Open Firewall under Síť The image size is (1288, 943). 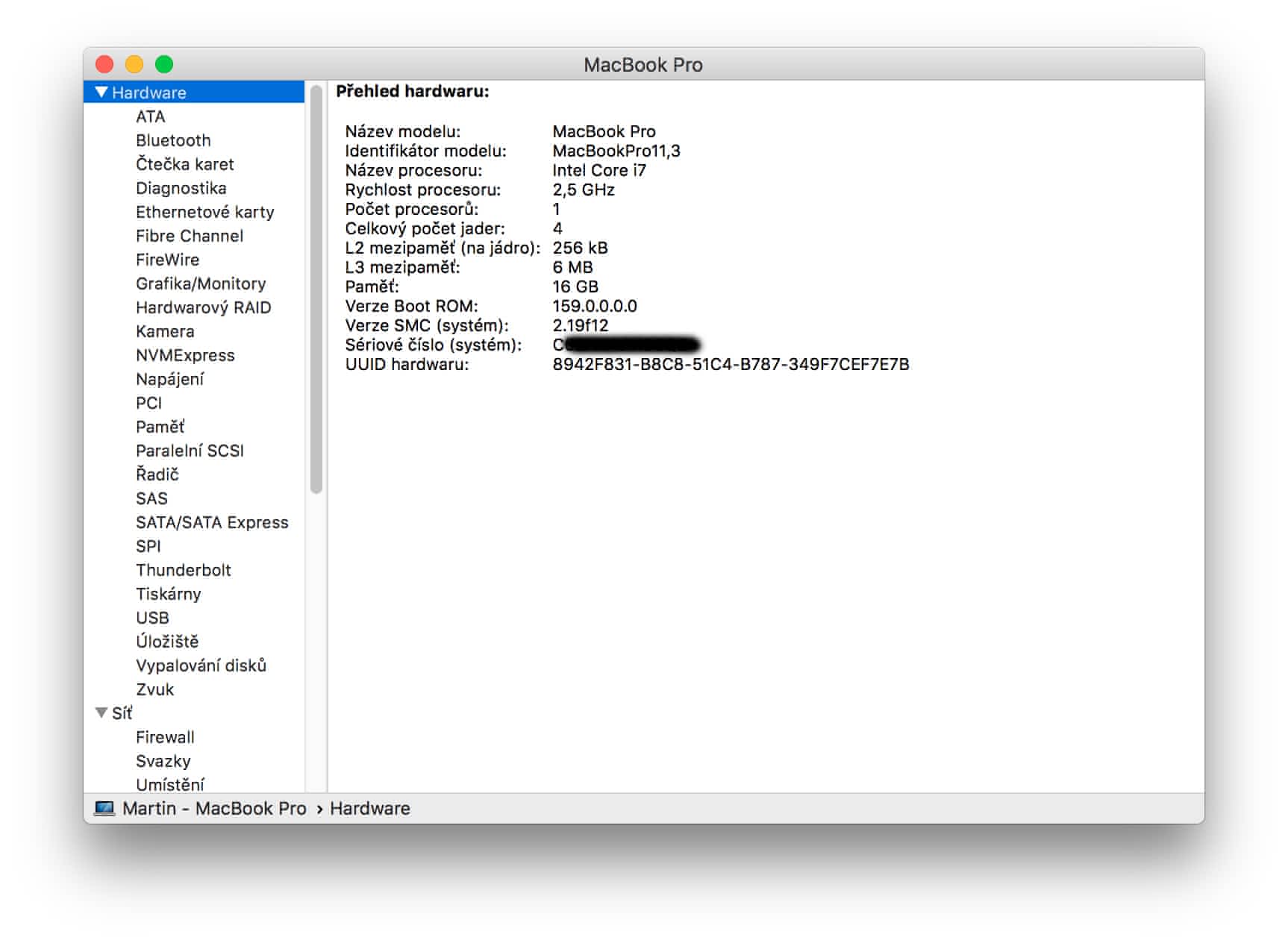point(165,737)
